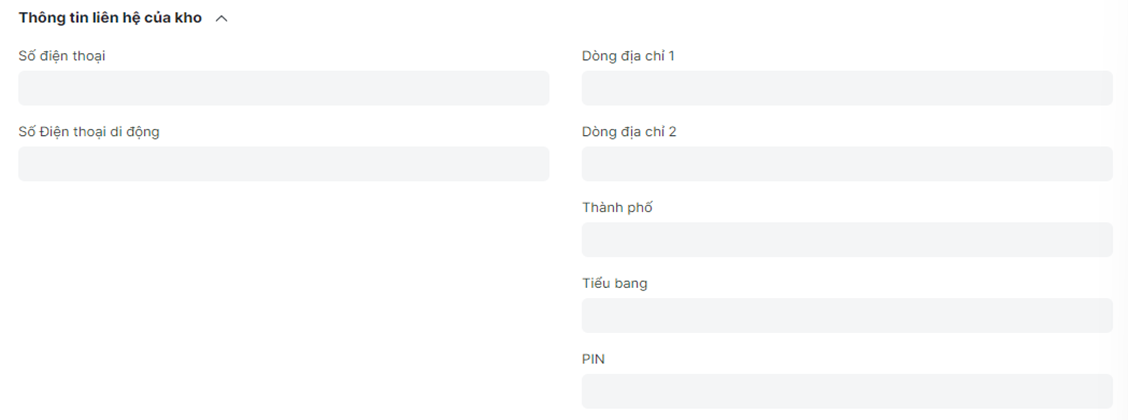
Task: Focus the Số Điện thoại di động field
Action: (x=283, y=164)
